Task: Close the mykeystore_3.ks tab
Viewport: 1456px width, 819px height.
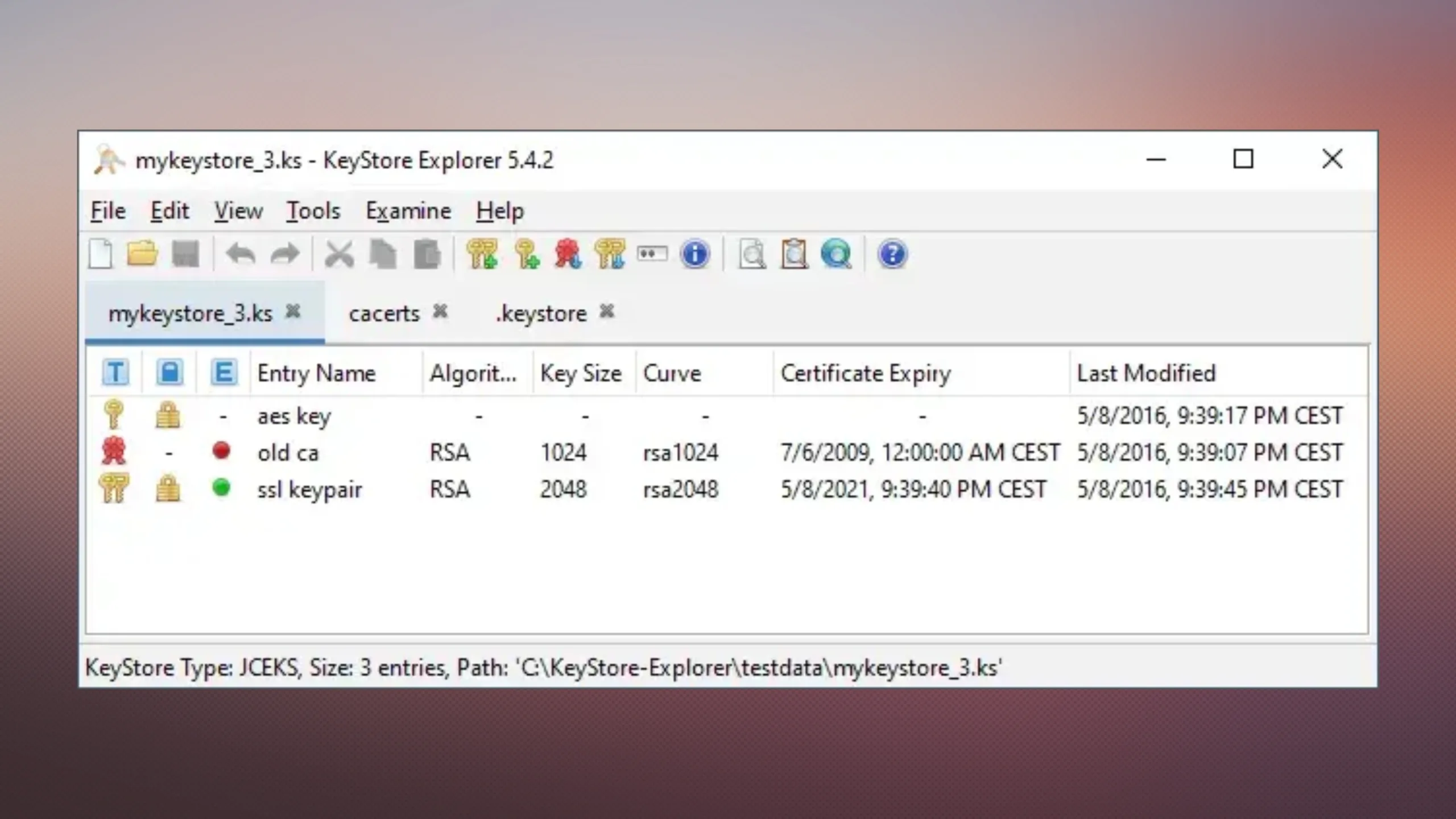Action: [293, 311]
